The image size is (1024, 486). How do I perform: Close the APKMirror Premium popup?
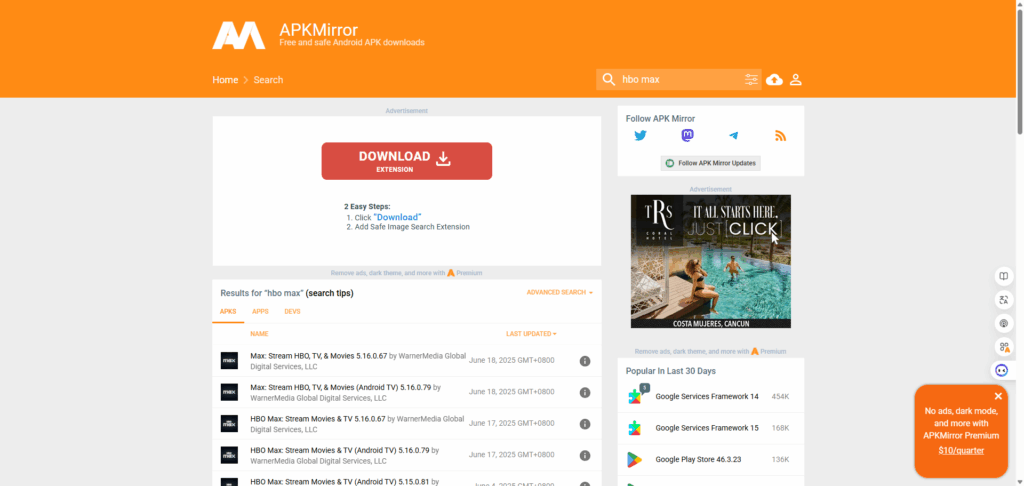[x=998, y=396]
